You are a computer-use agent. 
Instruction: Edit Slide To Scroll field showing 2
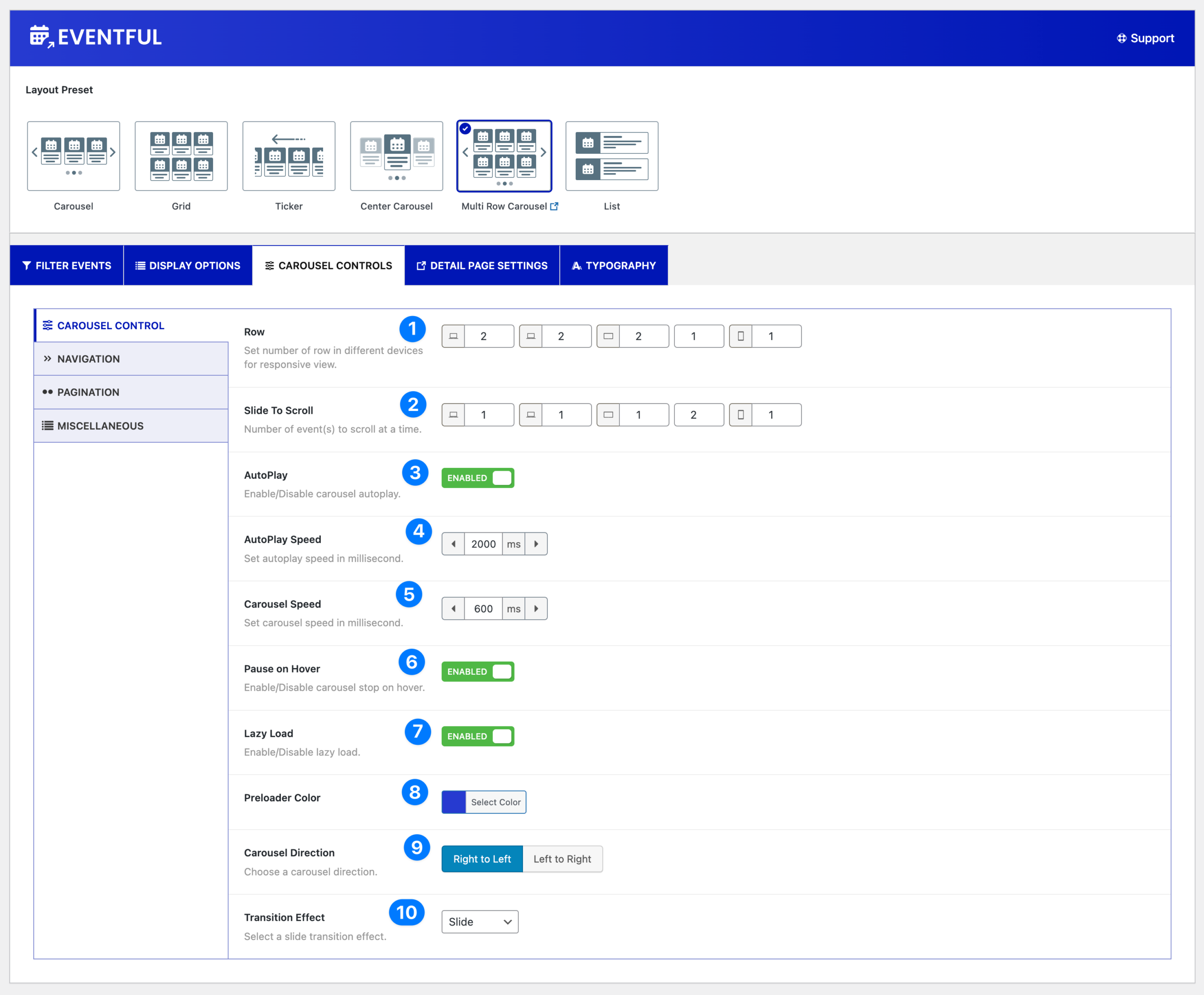click(699, 415)
